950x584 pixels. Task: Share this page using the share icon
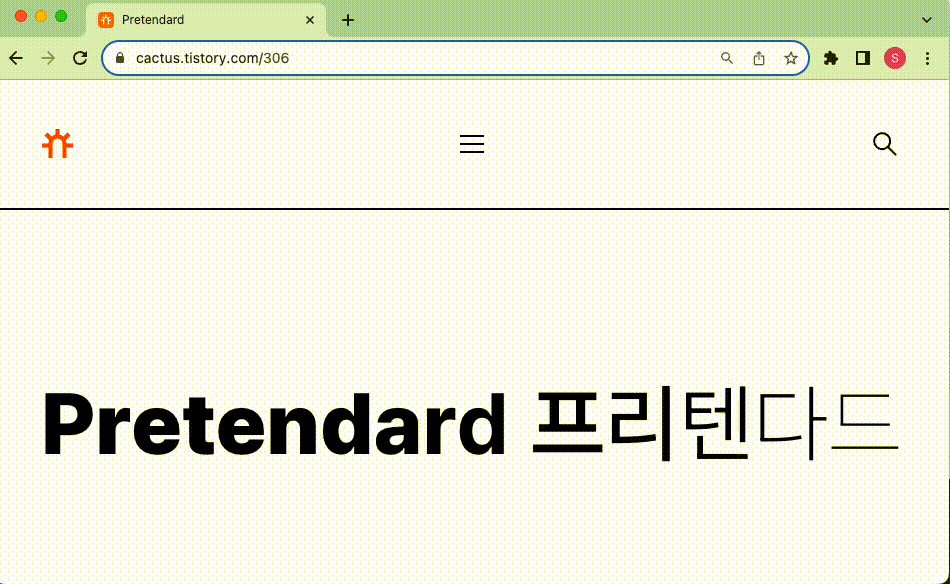click(x=759, y=58)
